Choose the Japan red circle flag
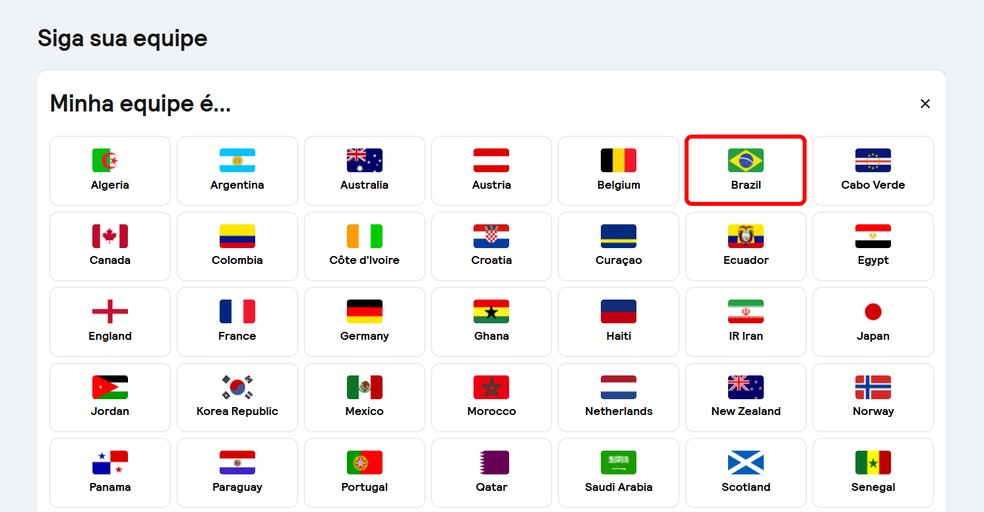984x512 pixels. (873, 312)
